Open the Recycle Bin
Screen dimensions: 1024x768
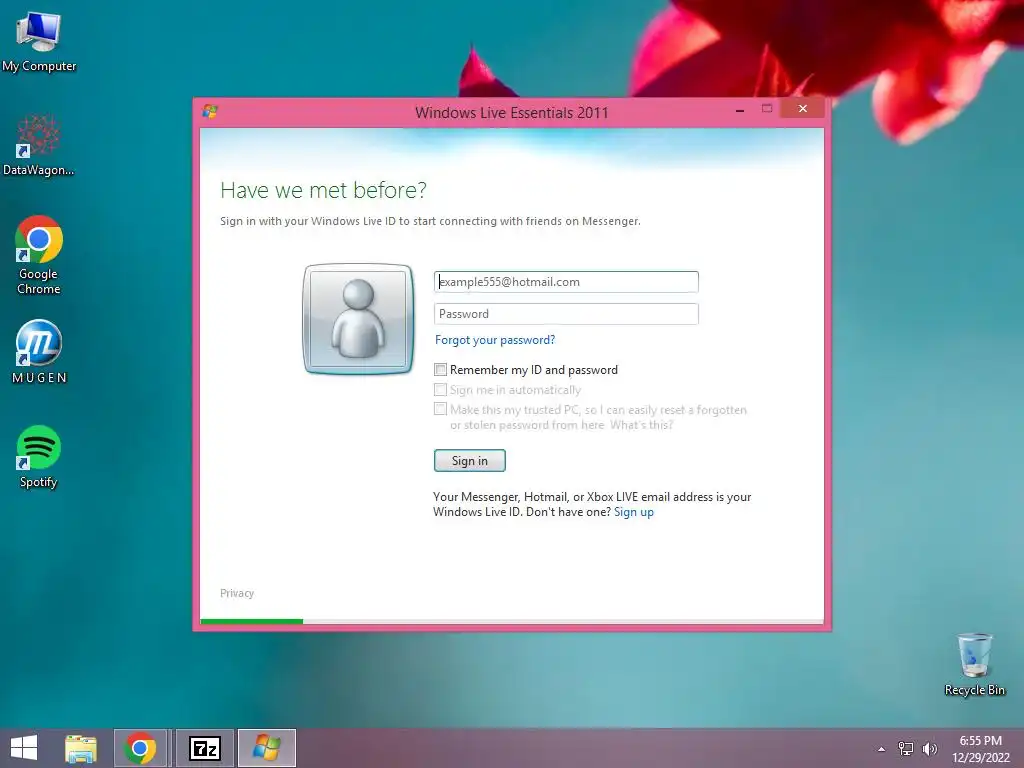(x=974, y=664)
